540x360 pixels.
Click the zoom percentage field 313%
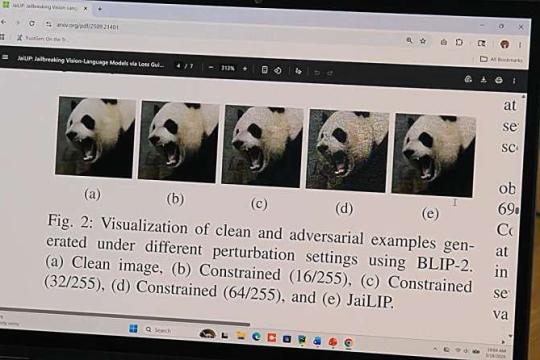point(228,68)
